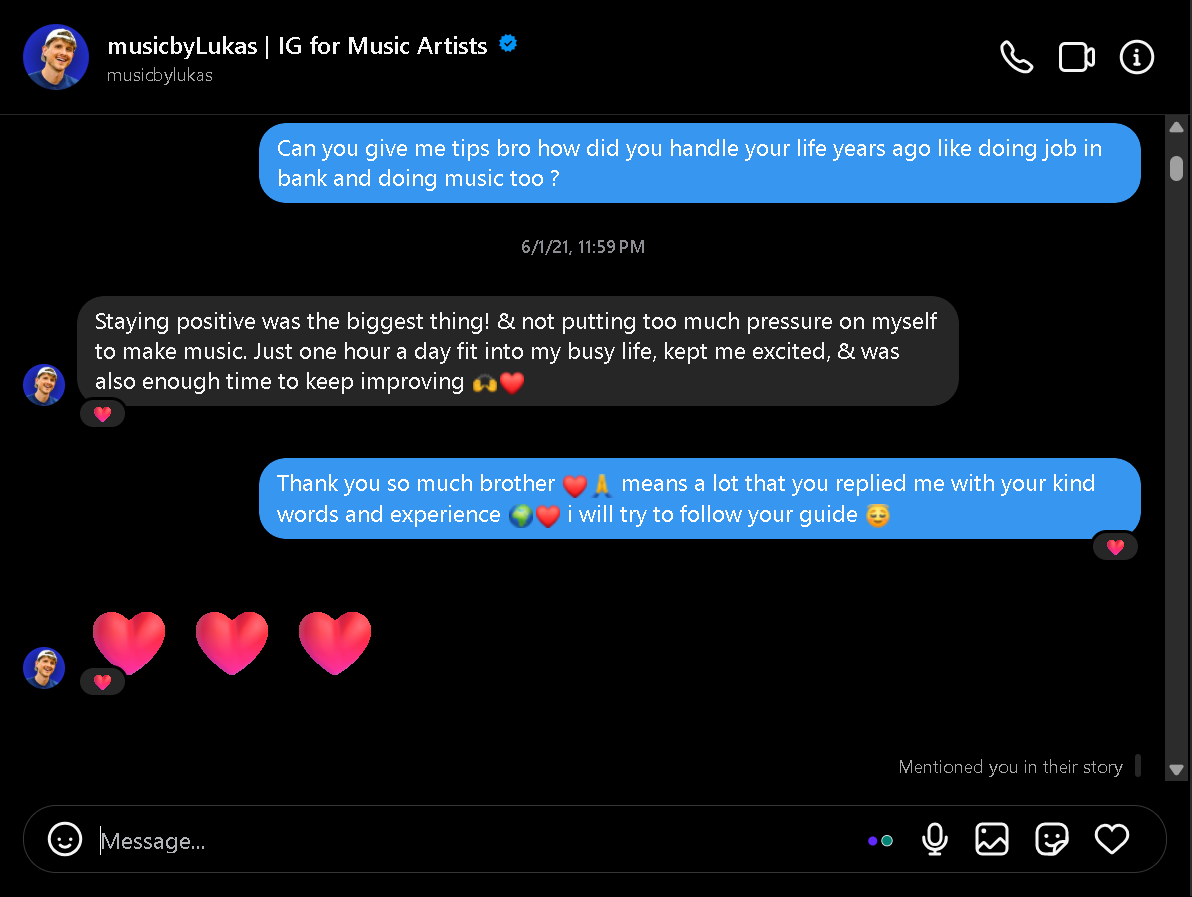Image resolution: width=1192 pixels, height=897 pixels.
Task: Record a voice message
Action: [935, 839]
